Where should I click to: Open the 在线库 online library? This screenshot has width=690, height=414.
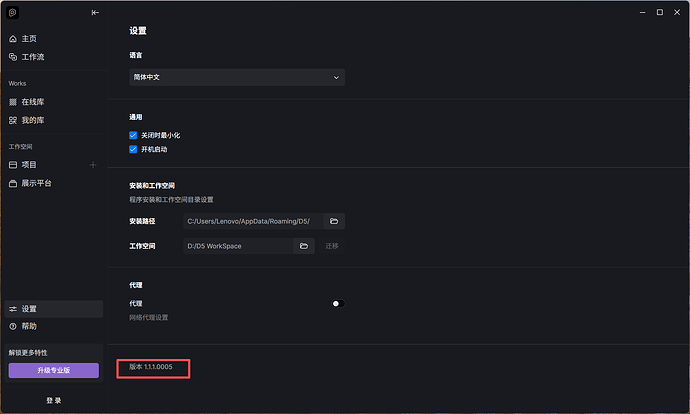coord(32,102)
